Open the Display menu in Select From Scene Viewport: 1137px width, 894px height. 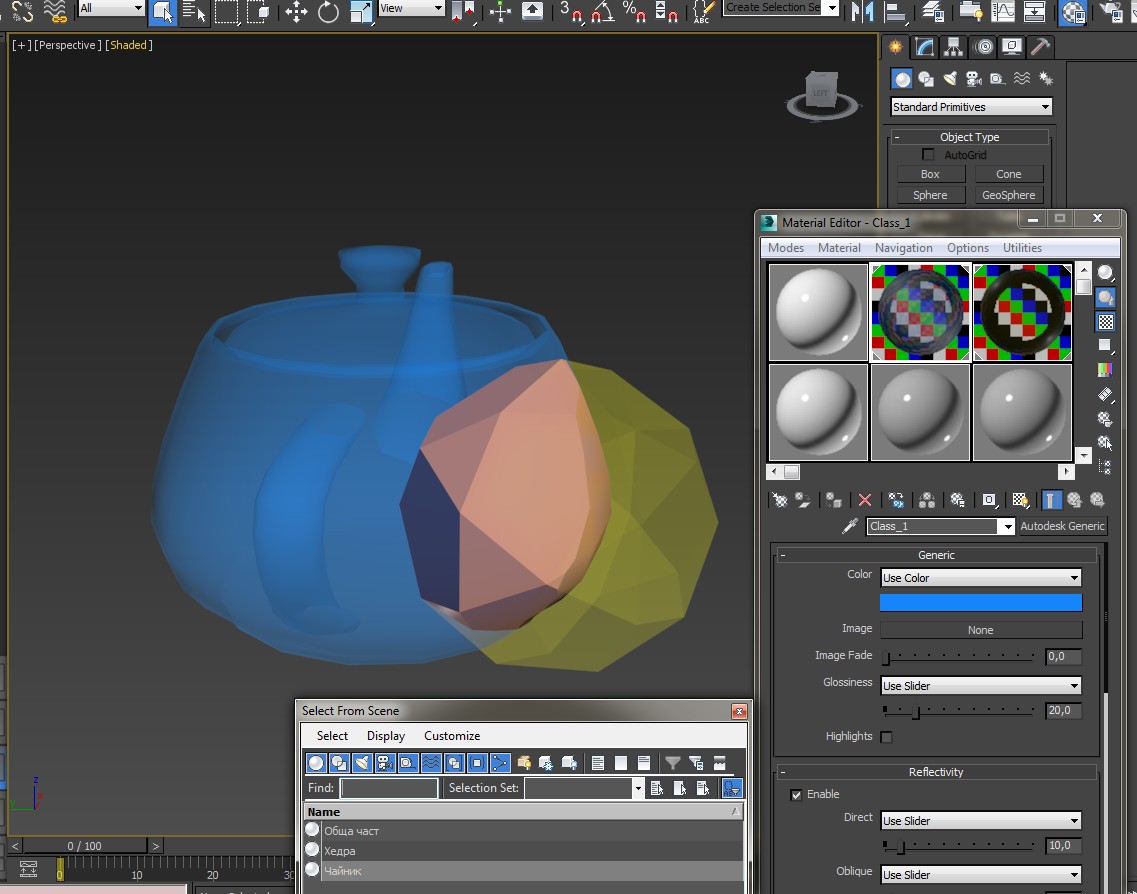pyautogui.click(x=386, y=736)
